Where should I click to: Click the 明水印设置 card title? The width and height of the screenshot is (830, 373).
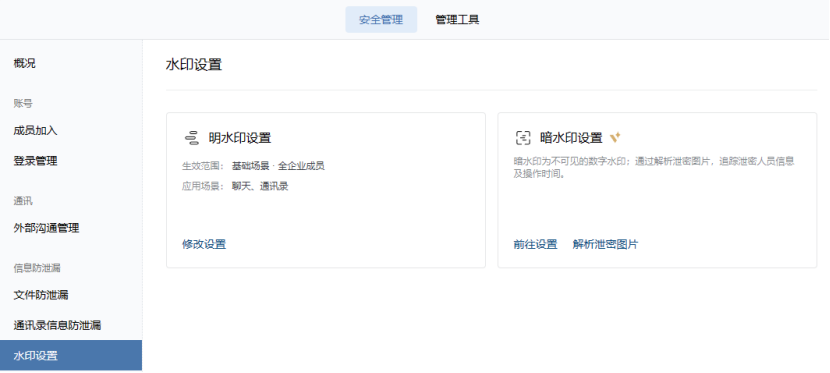(240, 138)
